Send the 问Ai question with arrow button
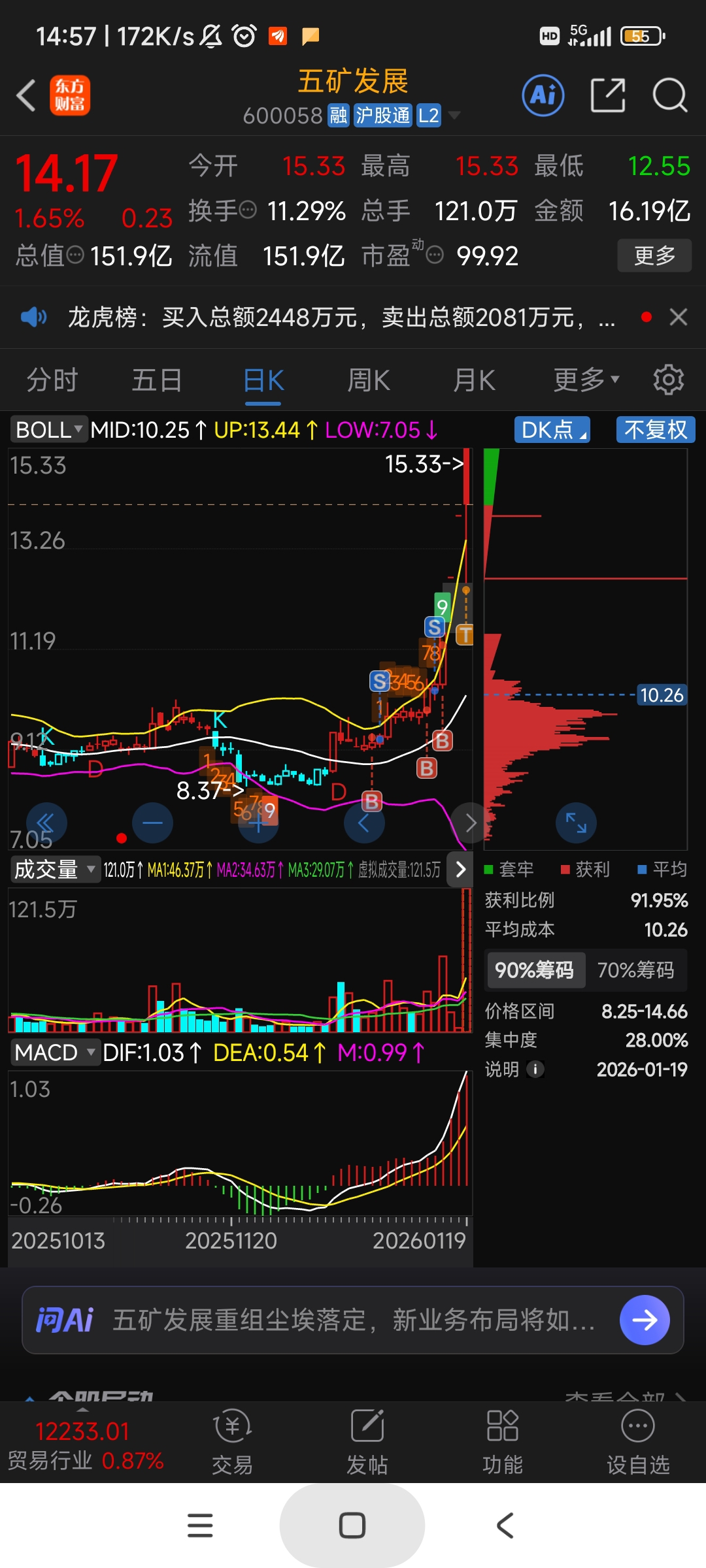Image resolution: width=706 pixels, height=1568 pixels. (x=645, y=1320)
